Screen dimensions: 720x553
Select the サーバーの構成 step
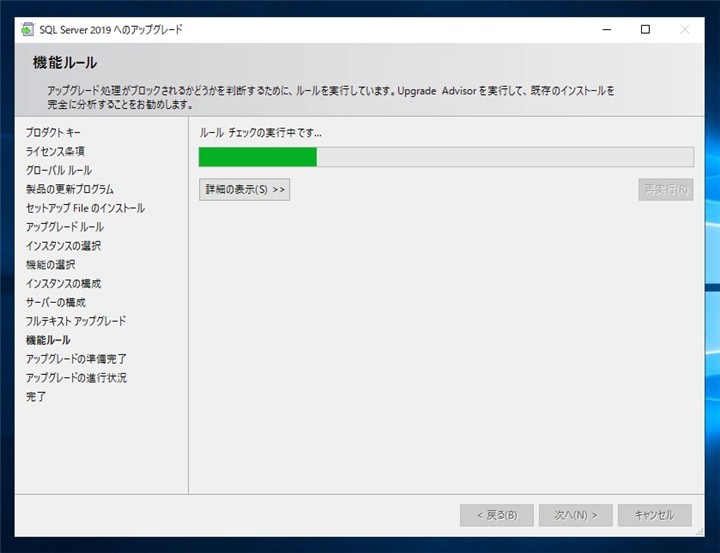click(x=56, y=302)
